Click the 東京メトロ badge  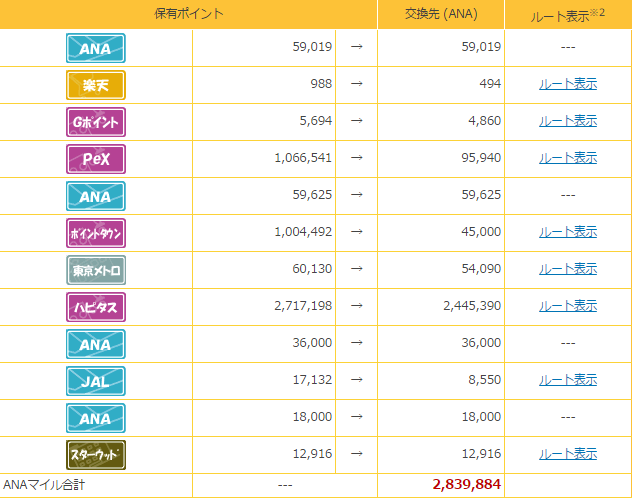coord(96,270)
